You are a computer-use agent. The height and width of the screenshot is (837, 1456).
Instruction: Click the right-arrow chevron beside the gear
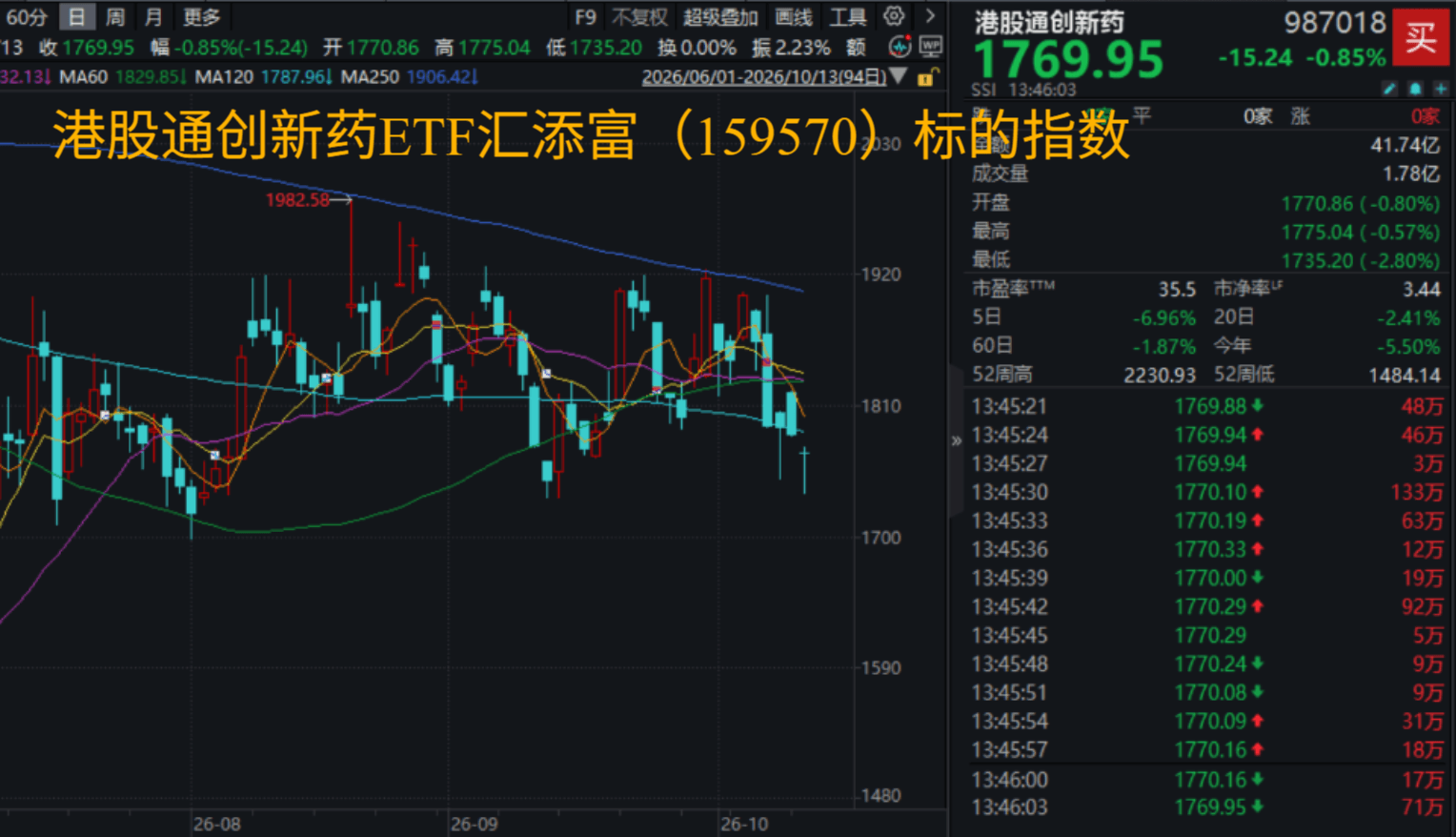pyautogui.click(x=930, y=16)
